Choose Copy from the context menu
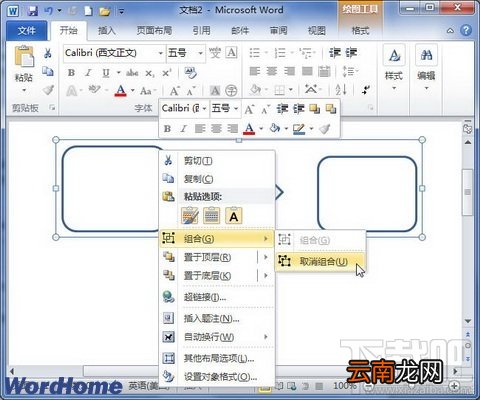 (x=217, y=179)
